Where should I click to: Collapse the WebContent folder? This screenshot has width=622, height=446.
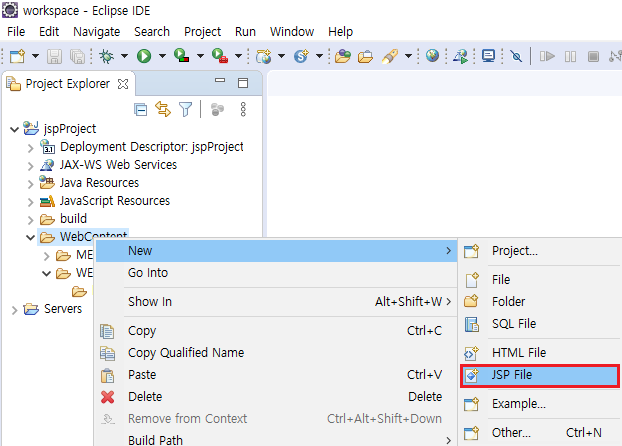tap(31, 238)
